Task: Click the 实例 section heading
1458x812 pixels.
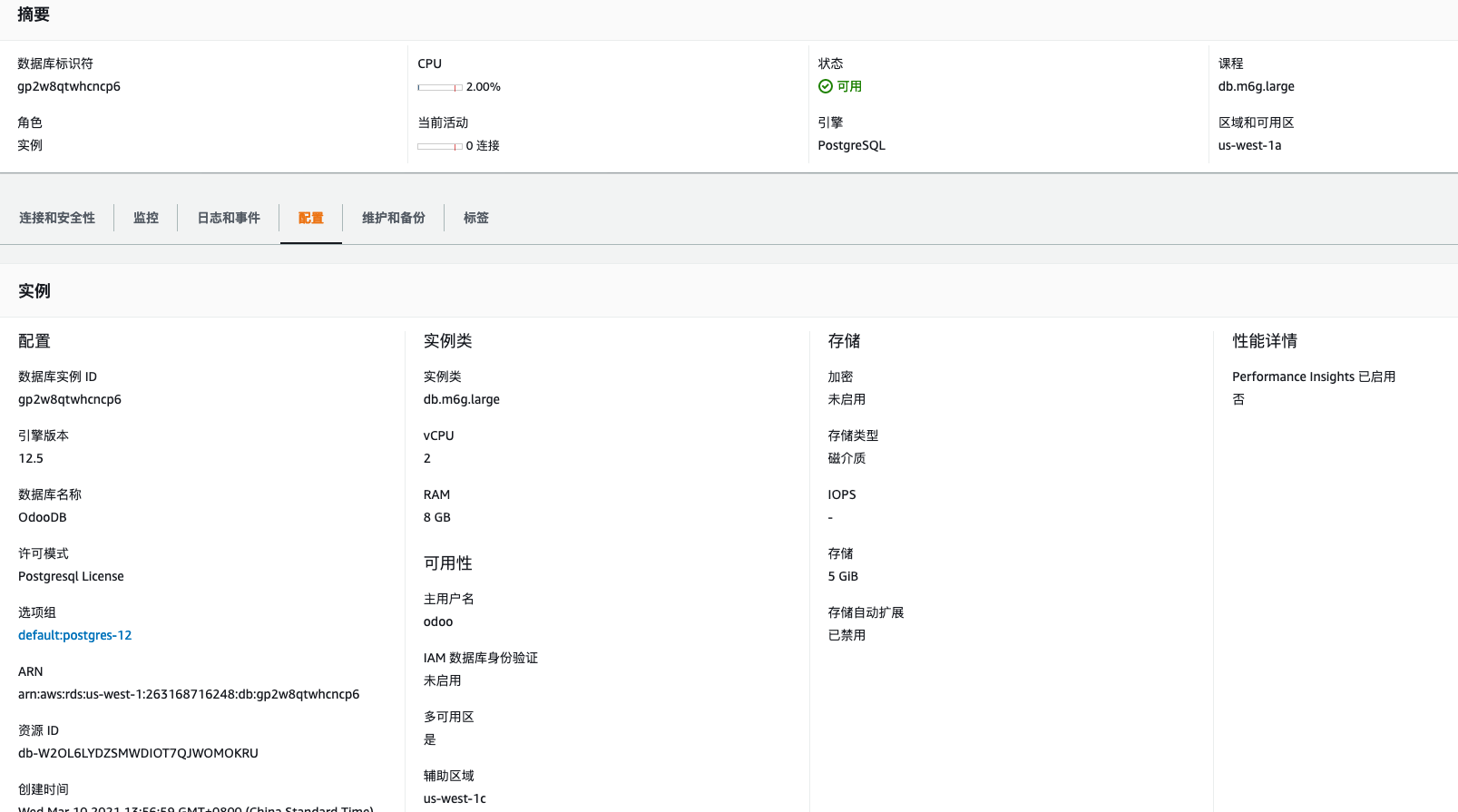Action: (x=34, y=291)
